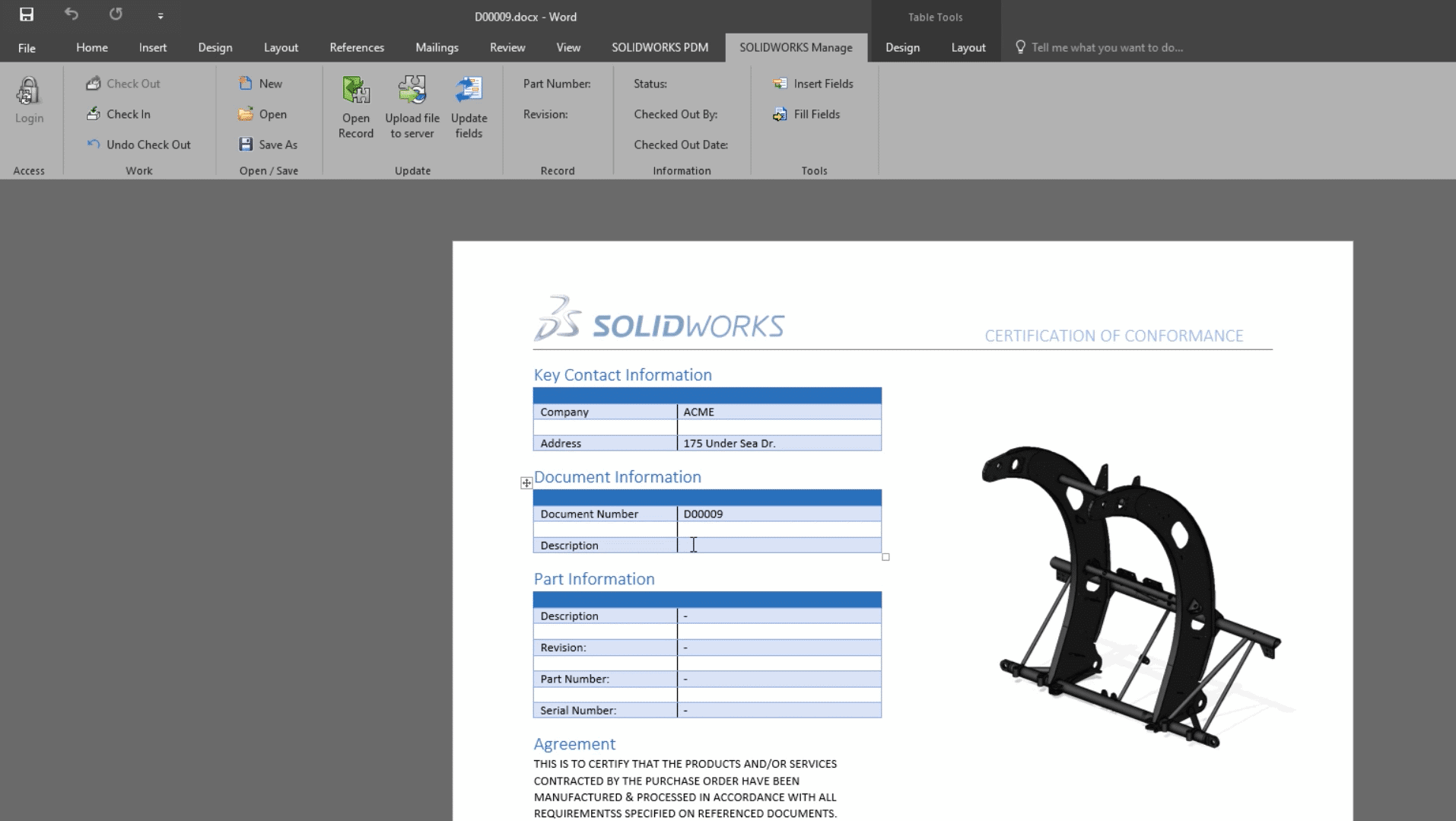Open the Quick Access Toolbar customize dropdown
This screenshot has height=821, width=1456.
pos(161,14)
